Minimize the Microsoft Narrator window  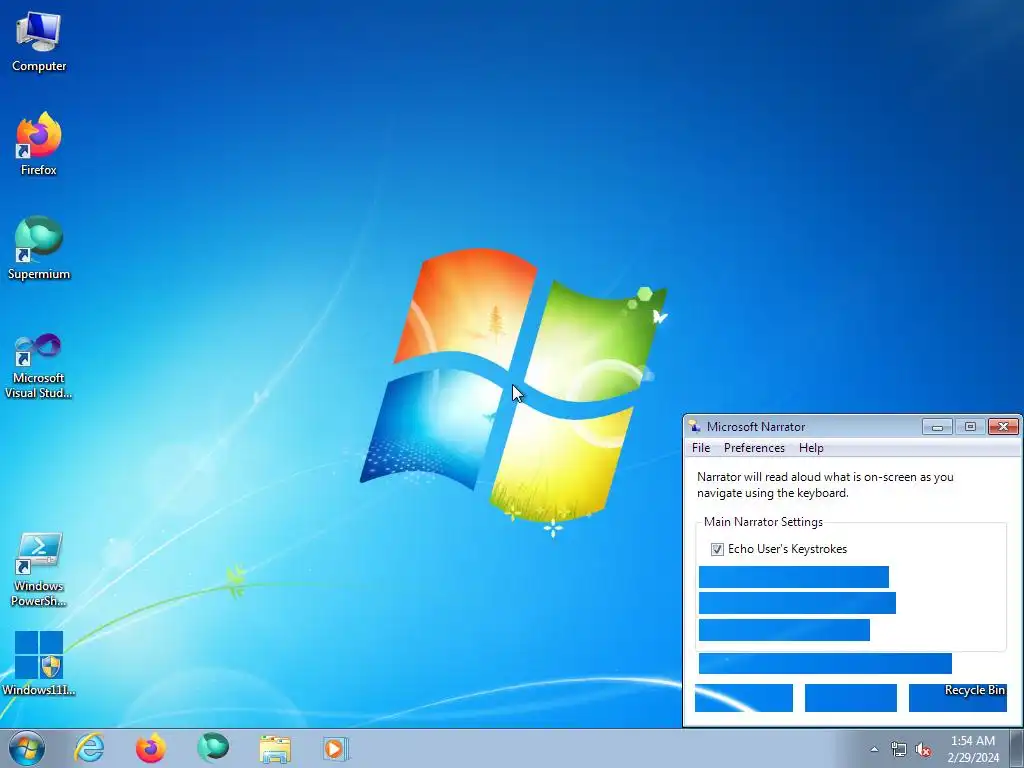click(937, 427)
